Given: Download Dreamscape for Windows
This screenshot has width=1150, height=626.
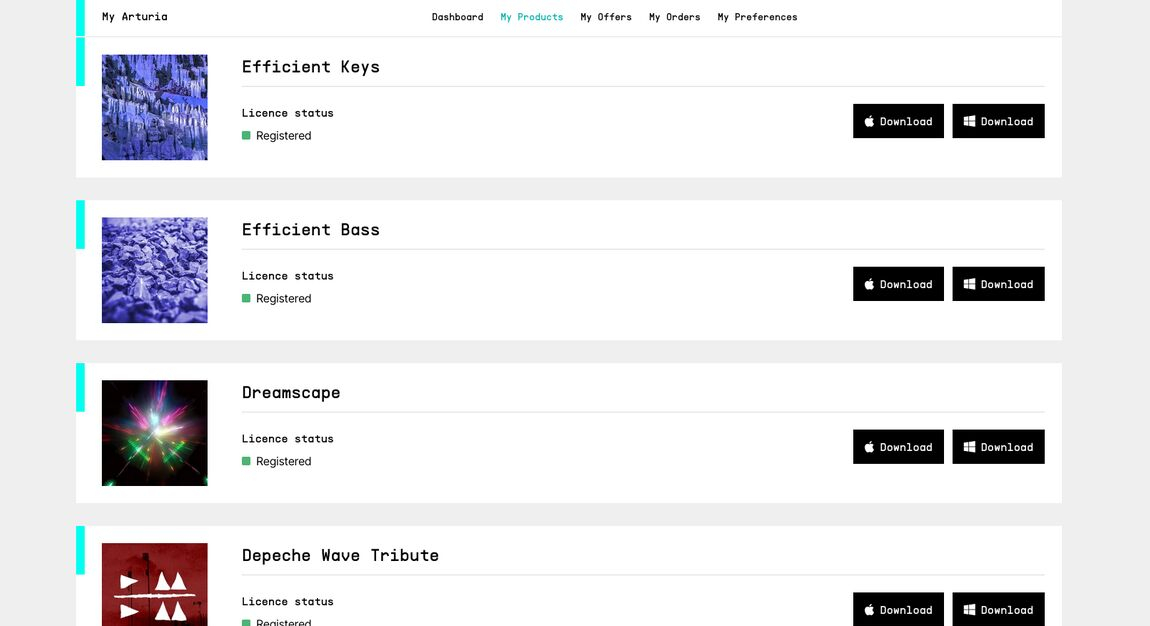Looking at the screenshot, I should 998,447.
